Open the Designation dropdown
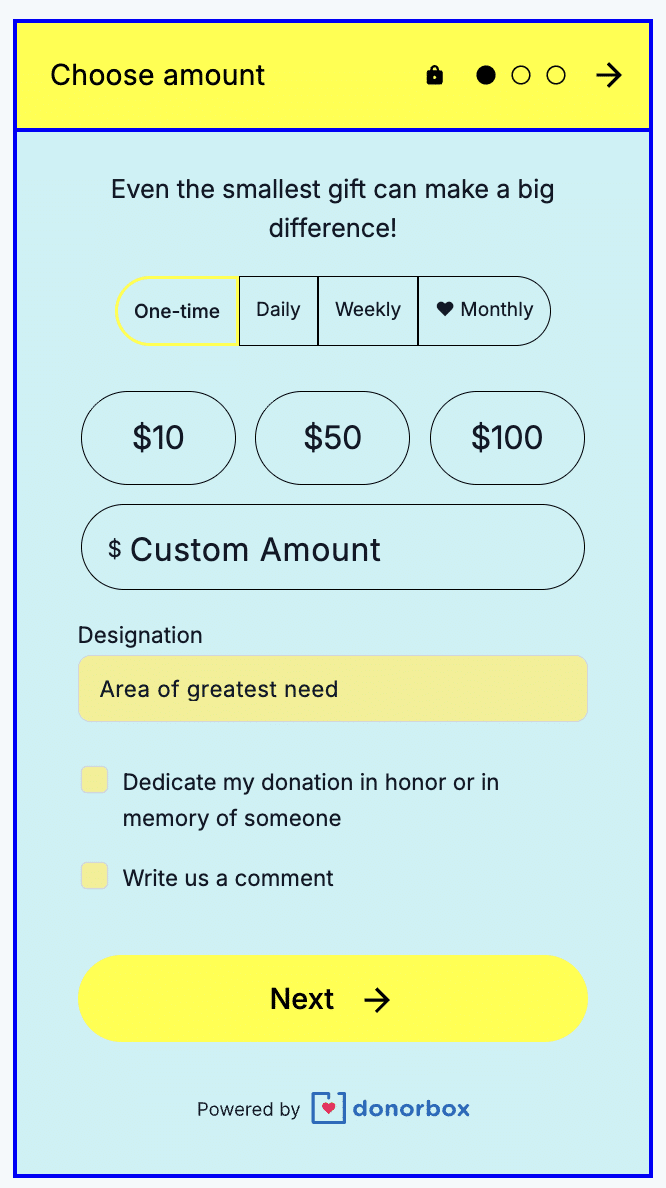Viewport: 666px width, 1188px height. point(332,688)
